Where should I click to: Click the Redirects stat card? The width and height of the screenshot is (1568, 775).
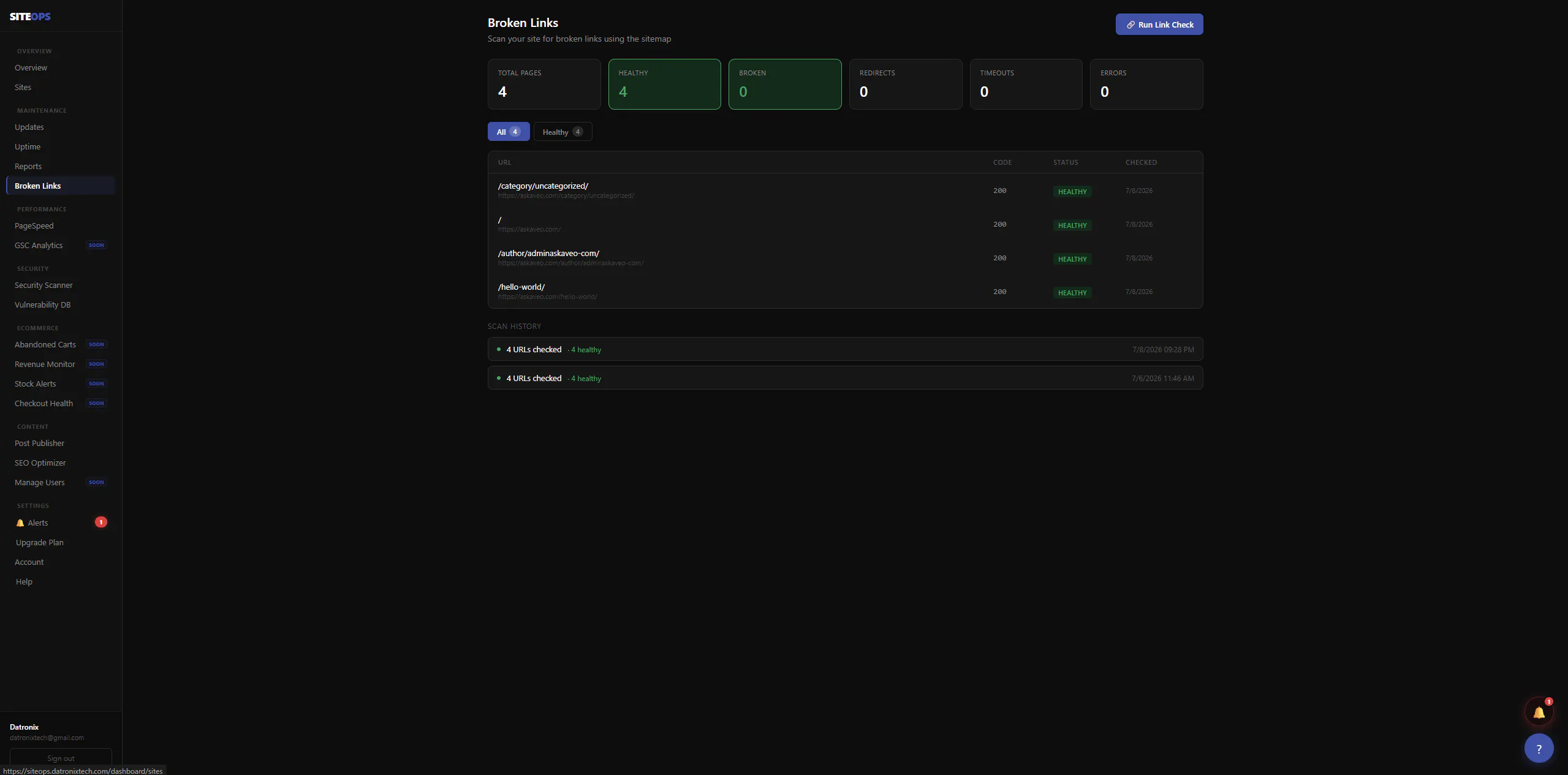click(906, 84)
